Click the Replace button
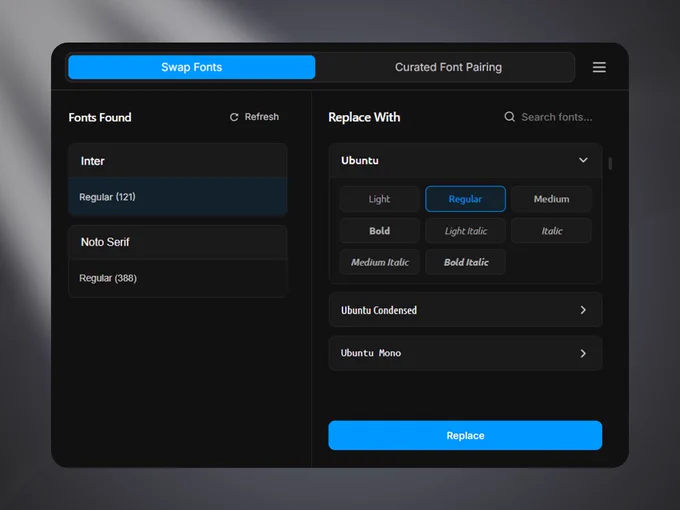680x510 pixels. (x=465, y=435)
